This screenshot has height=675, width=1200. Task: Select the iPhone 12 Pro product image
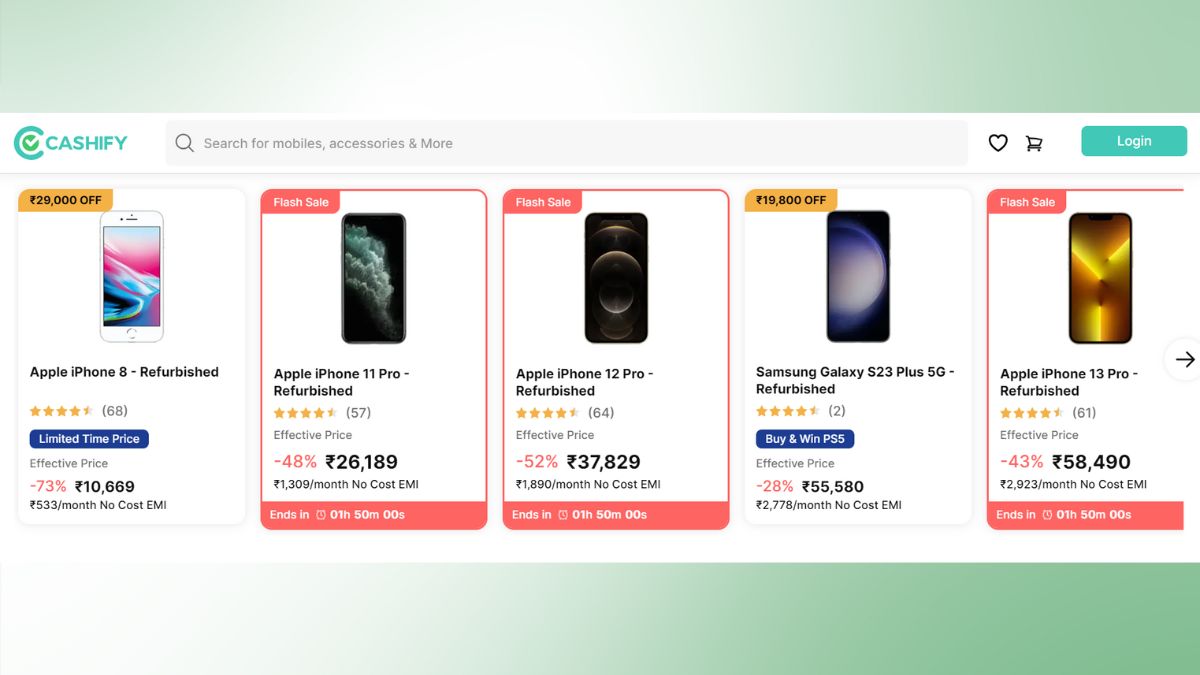click(x=616, y=278)
